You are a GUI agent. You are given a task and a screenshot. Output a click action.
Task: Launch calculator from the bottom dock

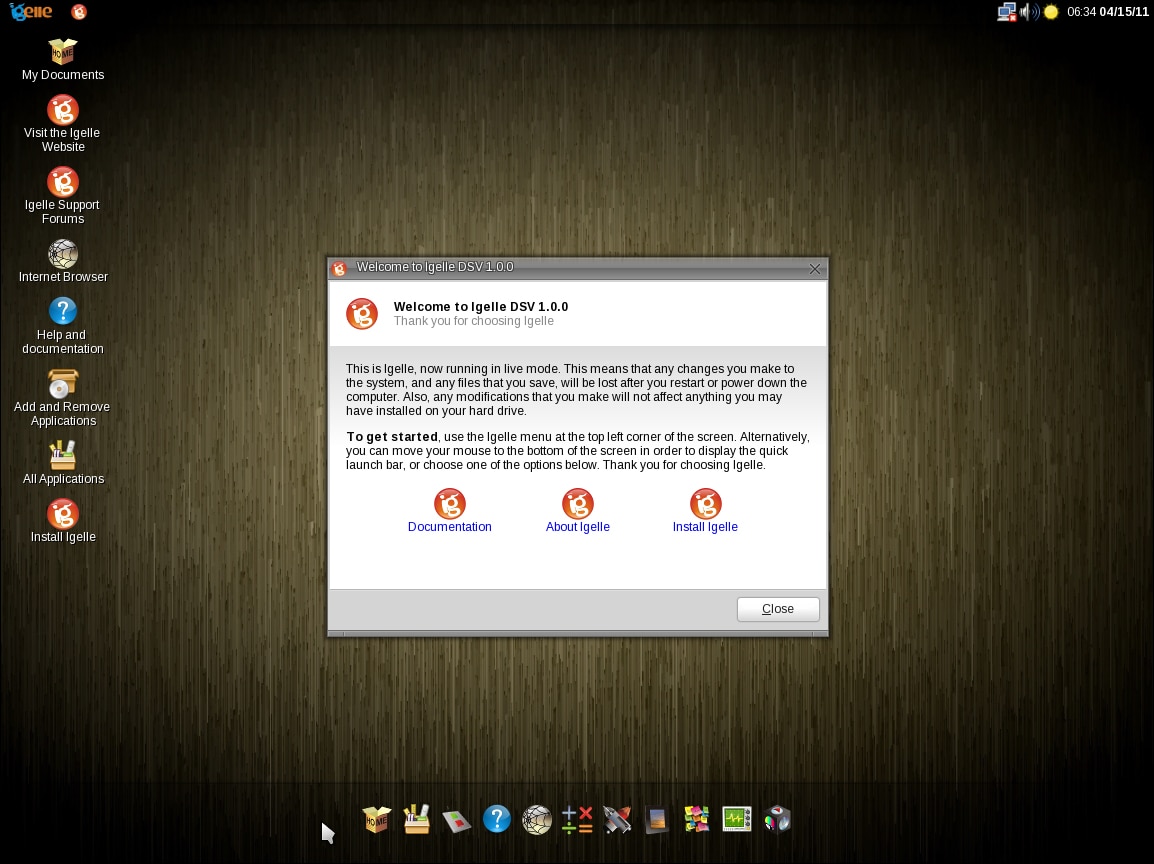577,820
